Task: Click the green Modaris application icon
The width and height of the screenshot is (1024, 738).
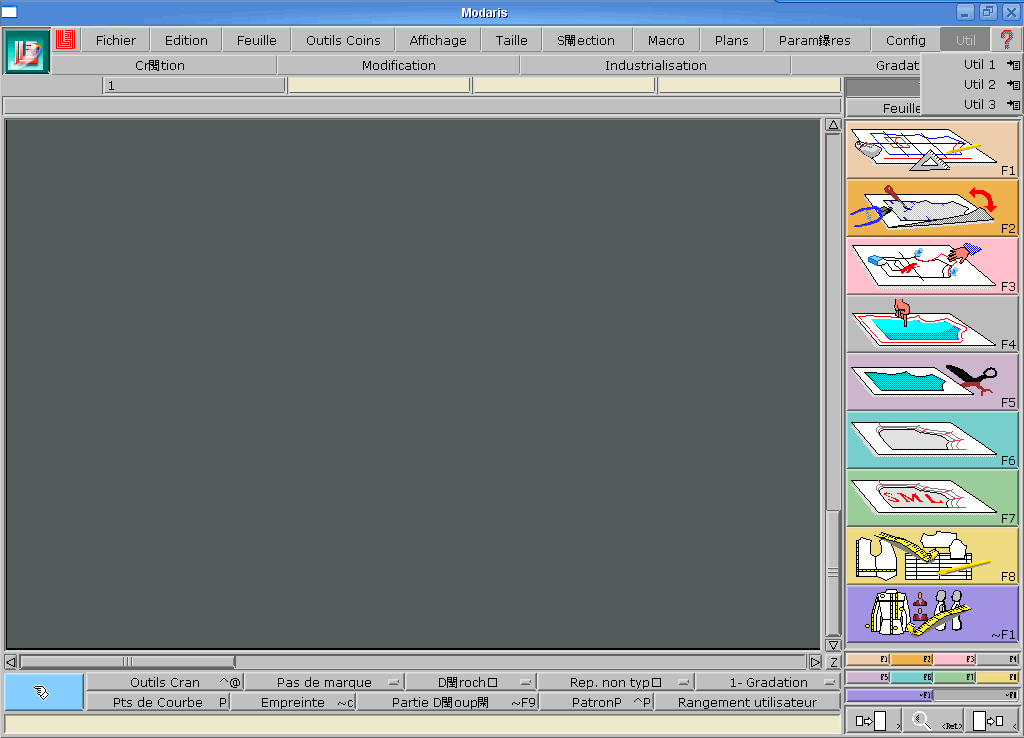Action: tap(27, 51)
